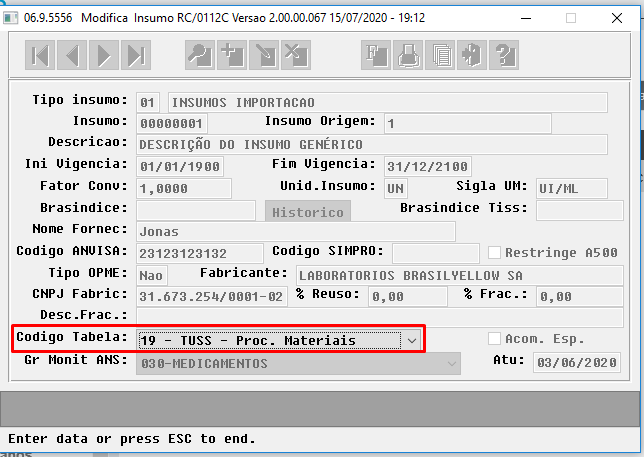Click the Insumo Origem field
644x457 pixels.
468,124
